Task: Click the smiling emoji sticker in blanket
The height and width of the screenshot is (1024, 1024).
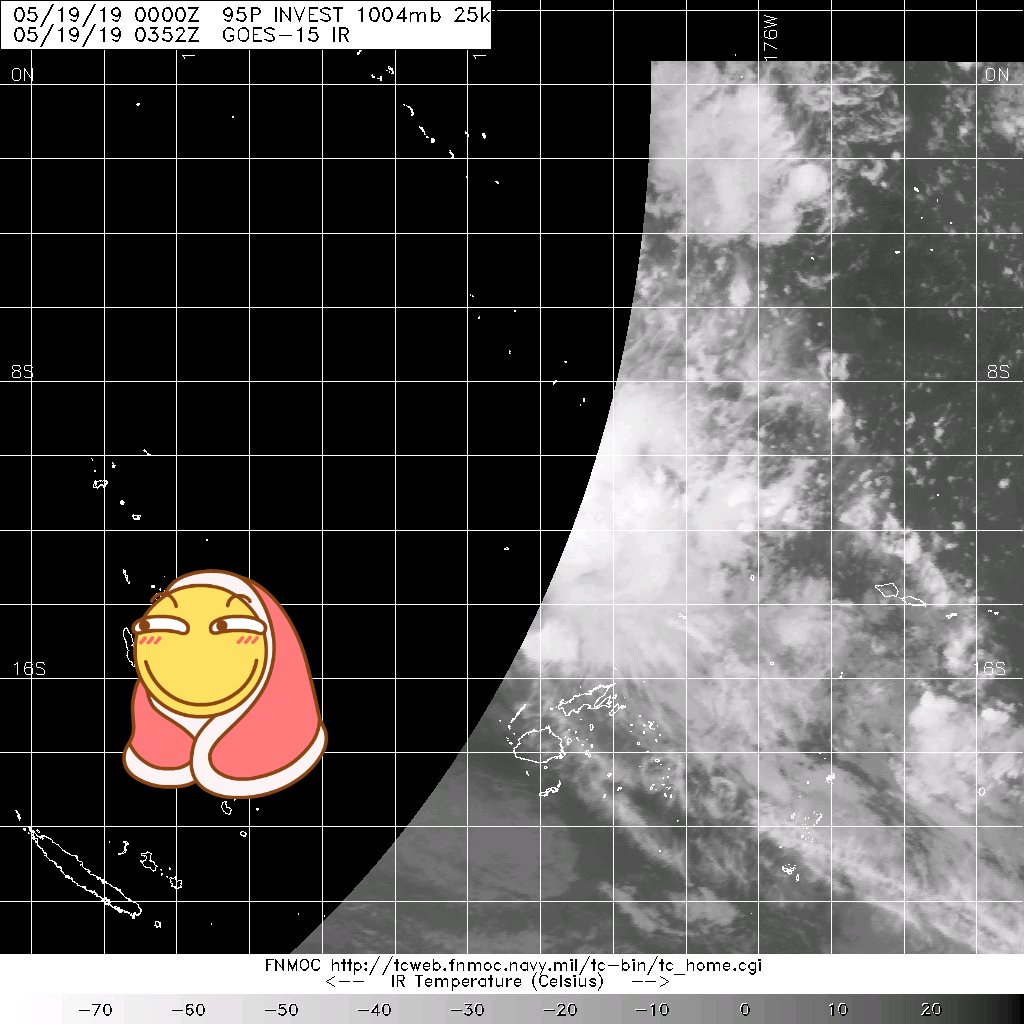Action: [x=225, y=684]
